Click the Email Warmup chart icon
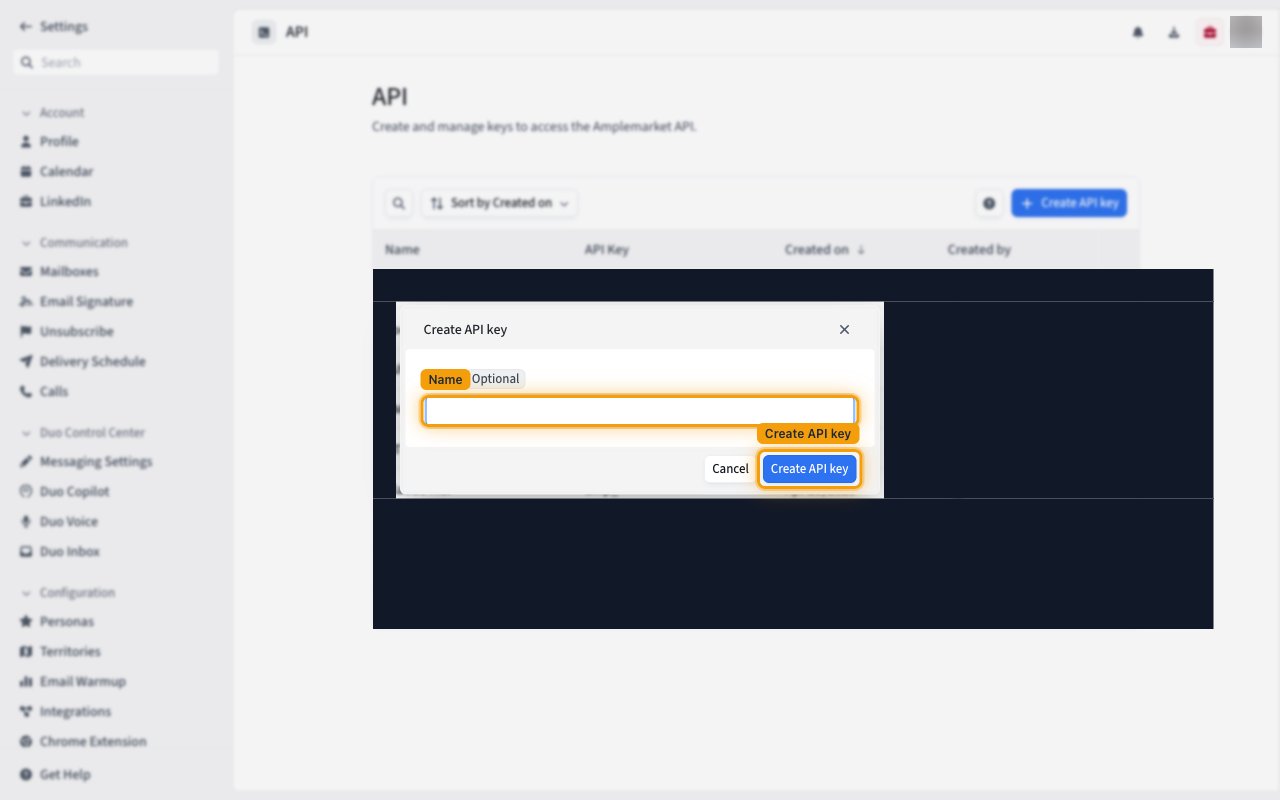Image resolution: width=1280 pixels, height=800 pixels. 27,682
